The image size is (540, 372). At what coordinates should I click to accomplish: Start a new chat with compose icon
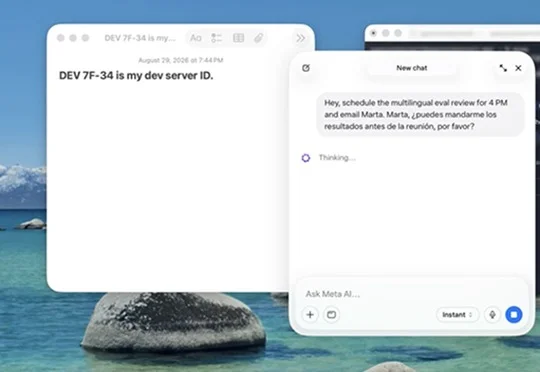[306, 68]
